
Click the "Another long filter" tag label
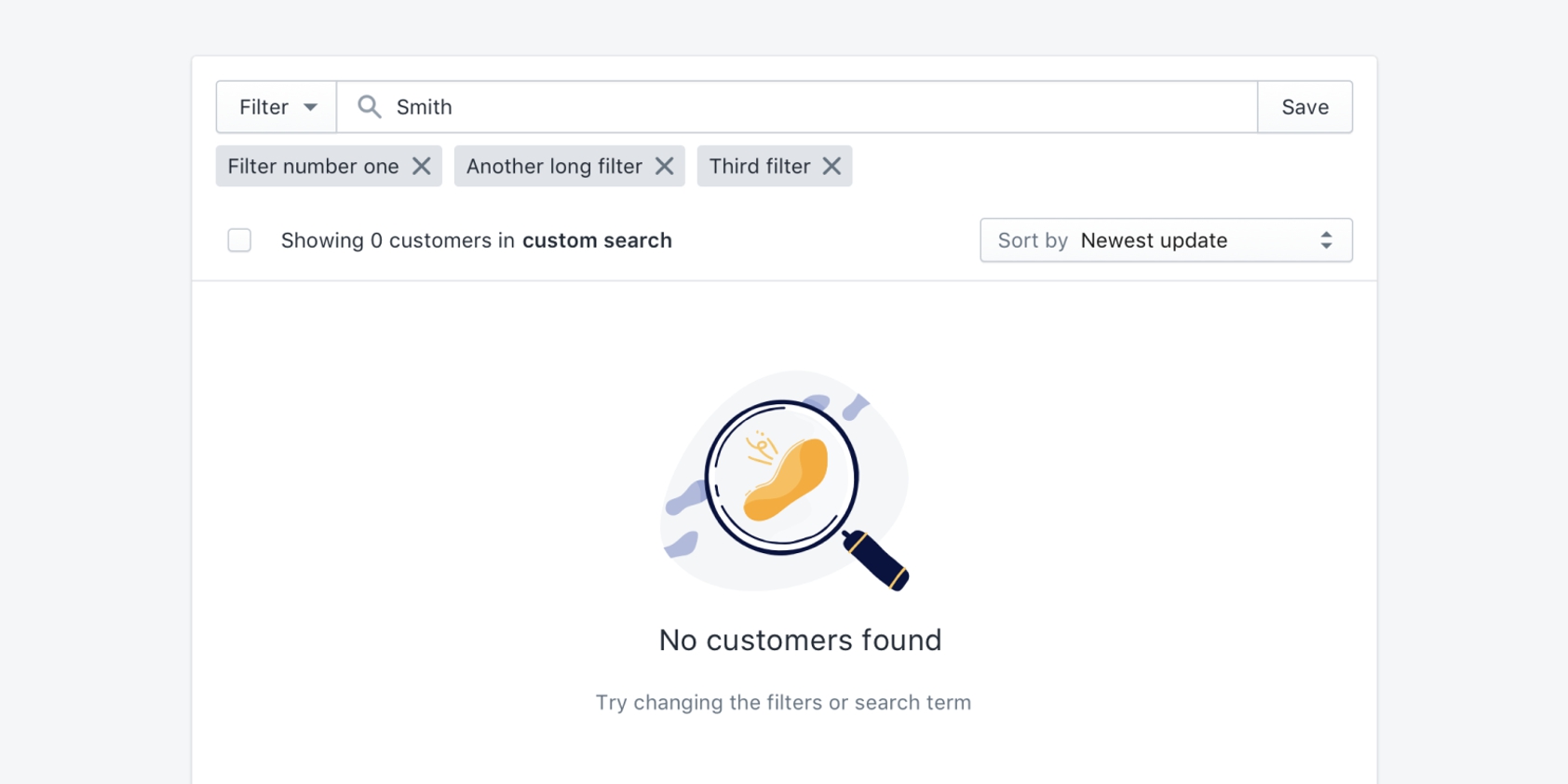coord(554,166)
